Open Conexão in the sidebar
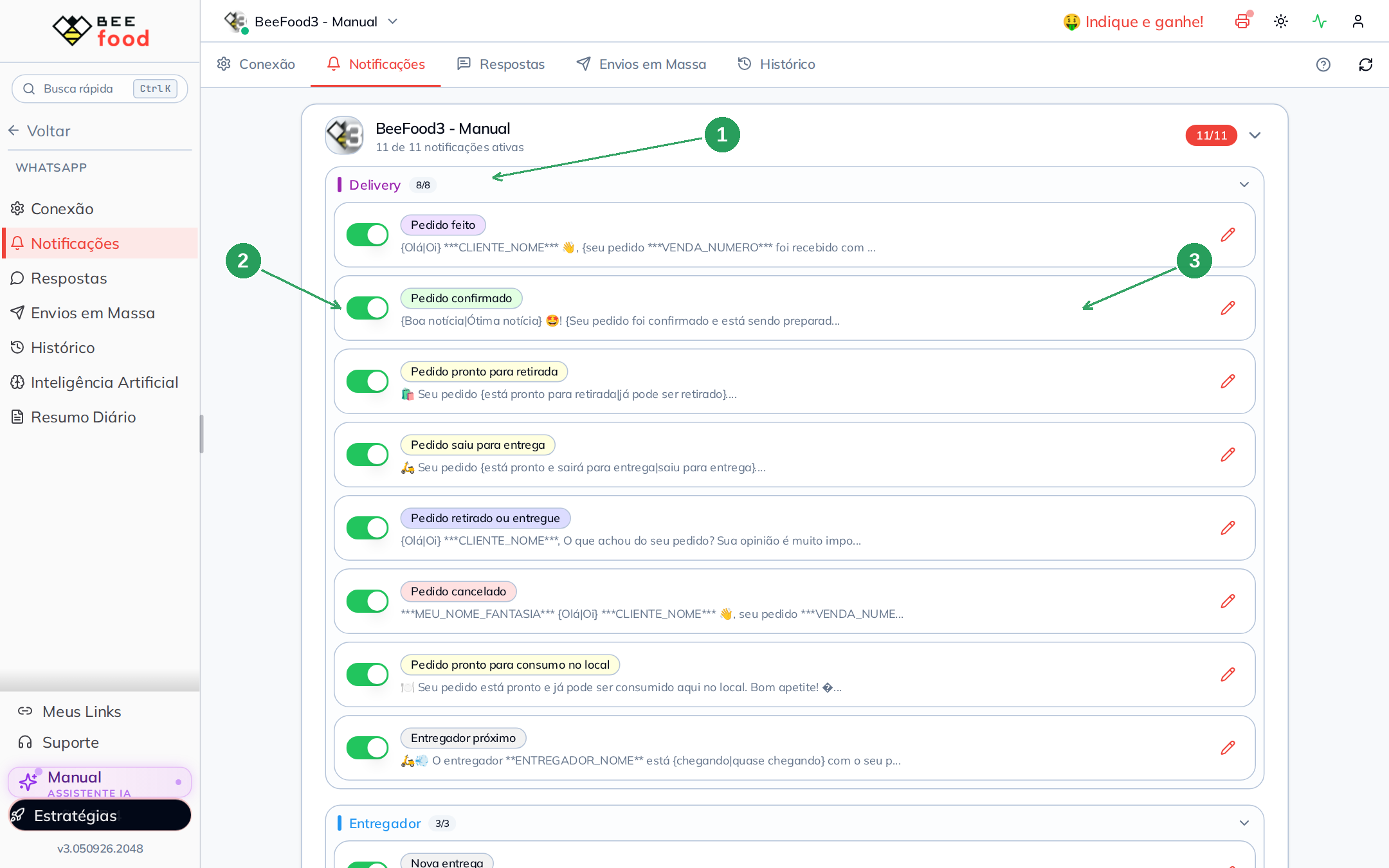The width and height of the screenshot is (1389, 868). (100, 209)
